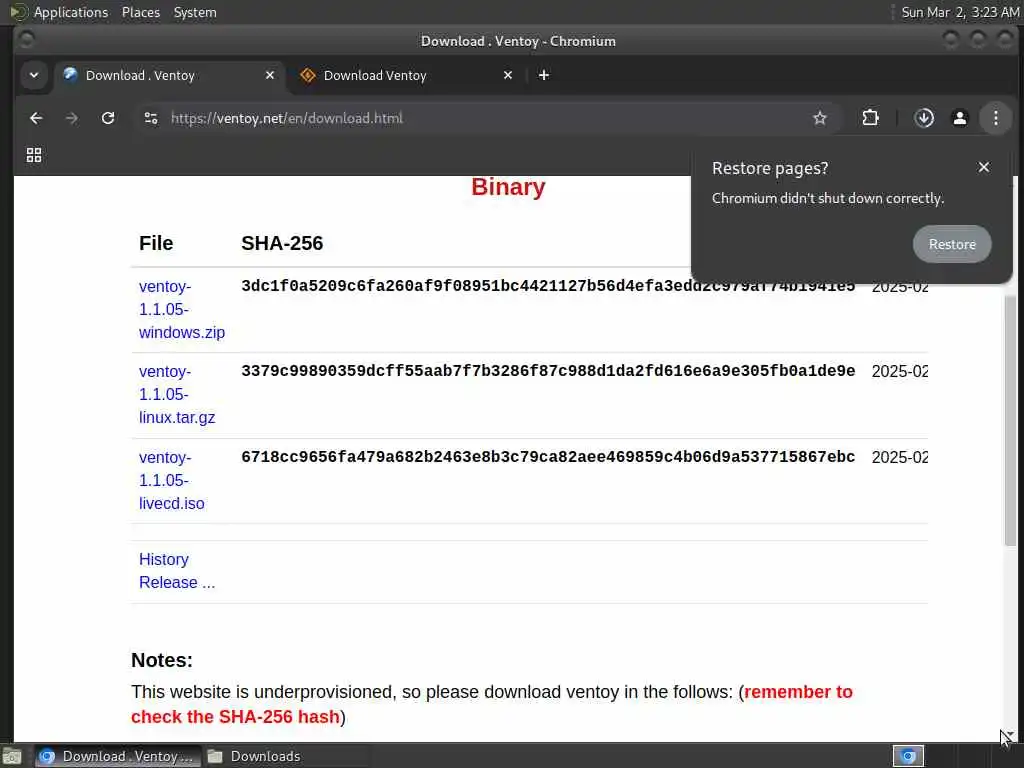Go back to the previous page
Image resolution: width=1024 pixels, height=768 pixels.
click(x=36, y=118)
